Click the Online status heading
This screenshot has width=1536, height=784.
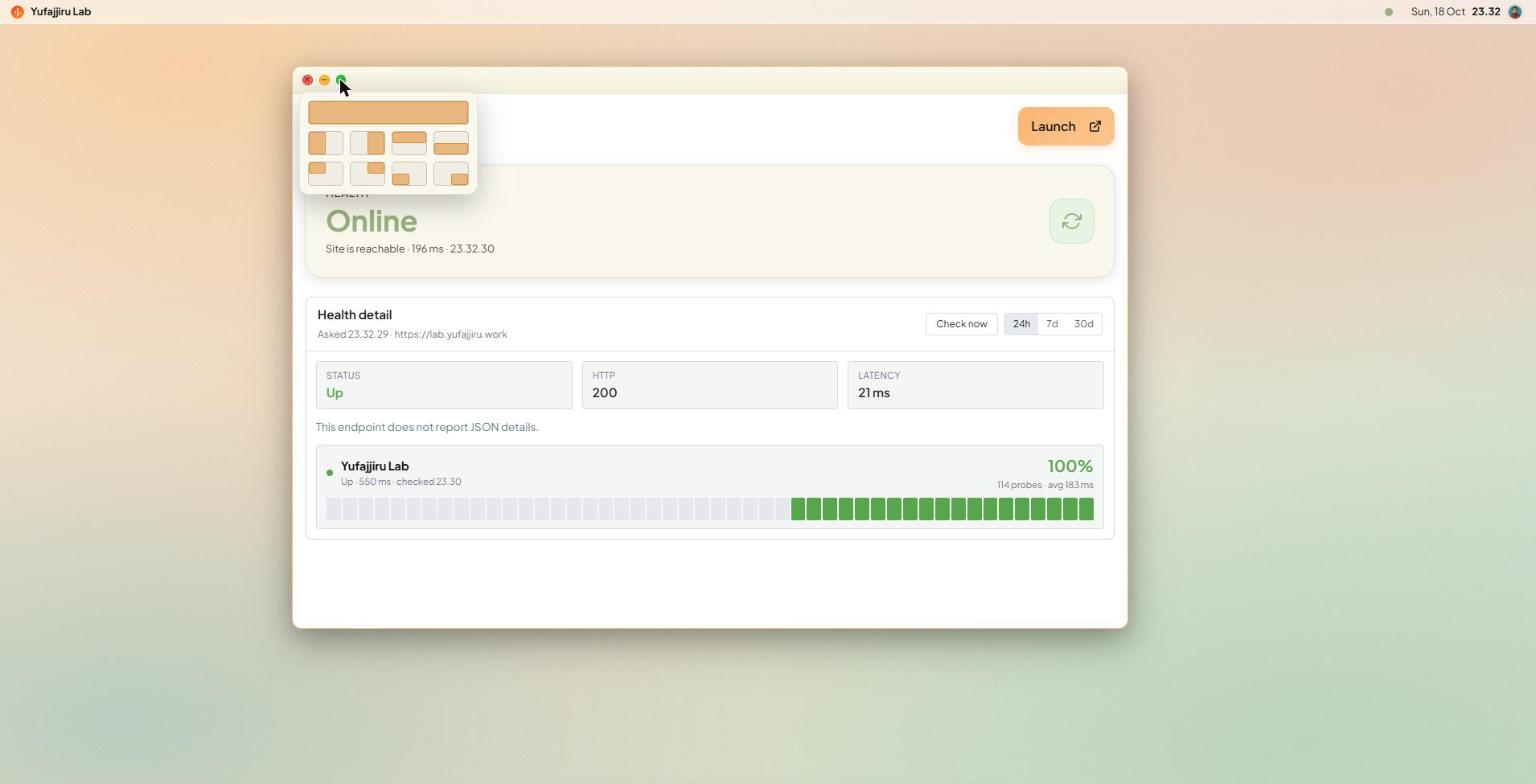[x=371, y=221]
